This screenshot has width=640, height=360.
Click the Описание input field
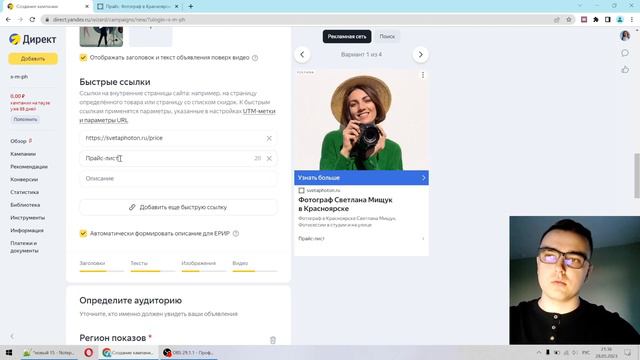178,179
